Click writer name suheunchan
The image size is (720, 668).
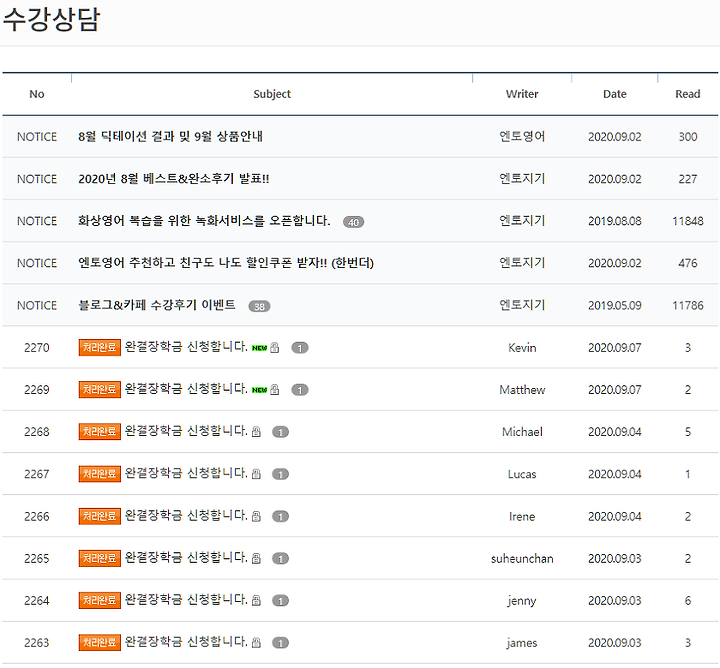coord(522,559)
